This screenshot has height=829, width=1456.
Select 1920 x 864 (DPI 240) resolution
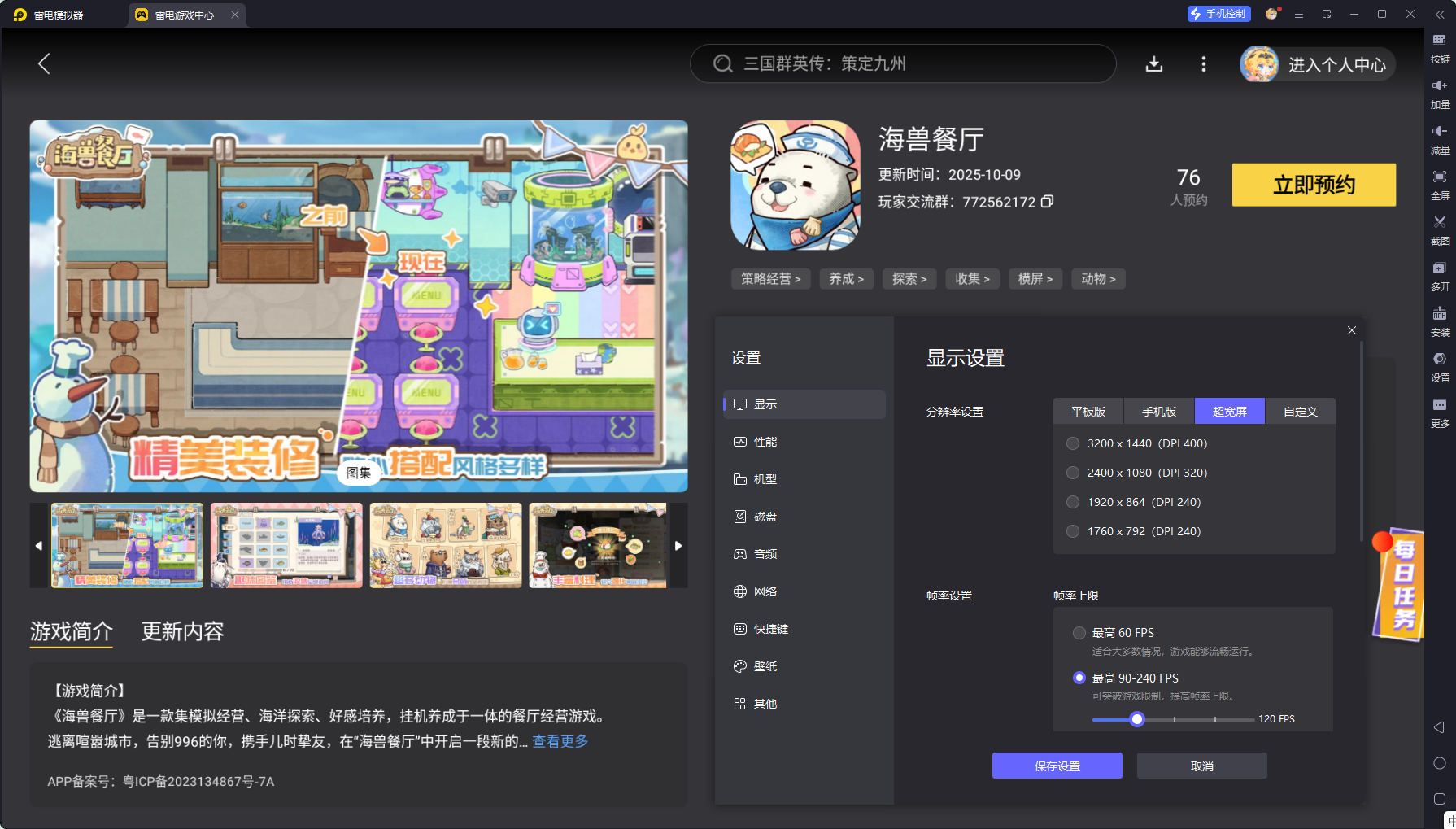click(x=1073, y=502)
